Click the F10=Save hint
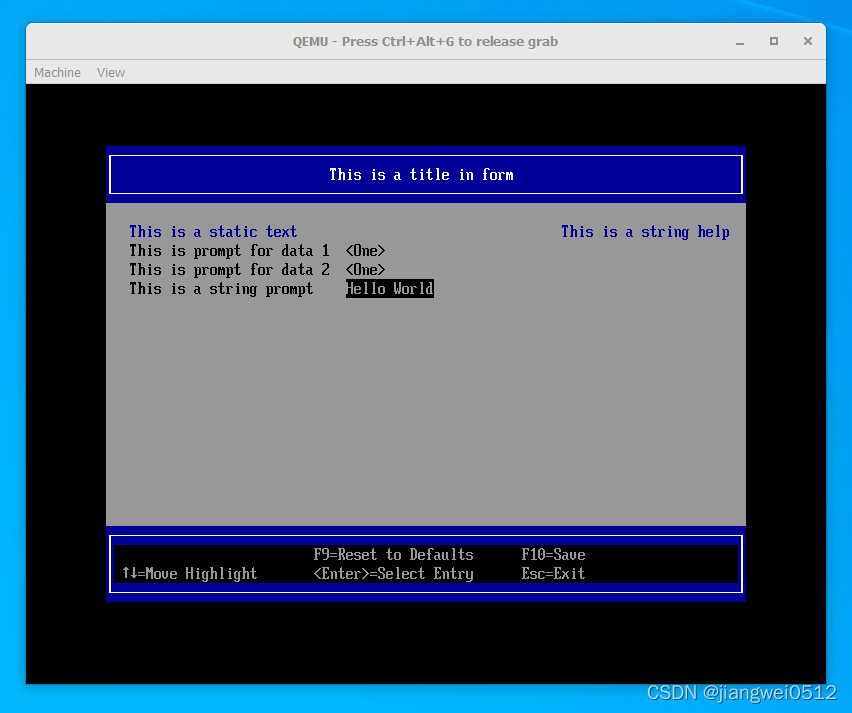Screen dimensions: 852x713 (553, 555)
